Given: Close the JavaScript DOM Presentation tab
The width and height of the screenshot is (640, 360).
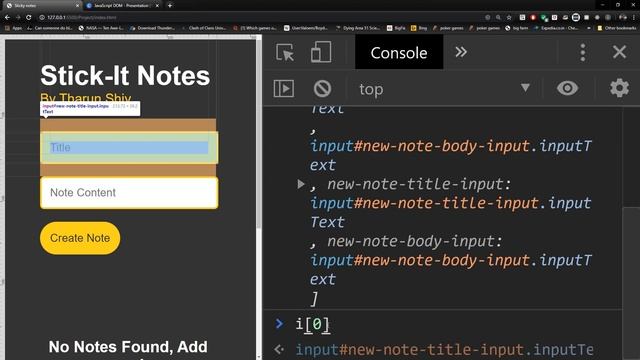Looking at the screenshot, I should (157, 6).
